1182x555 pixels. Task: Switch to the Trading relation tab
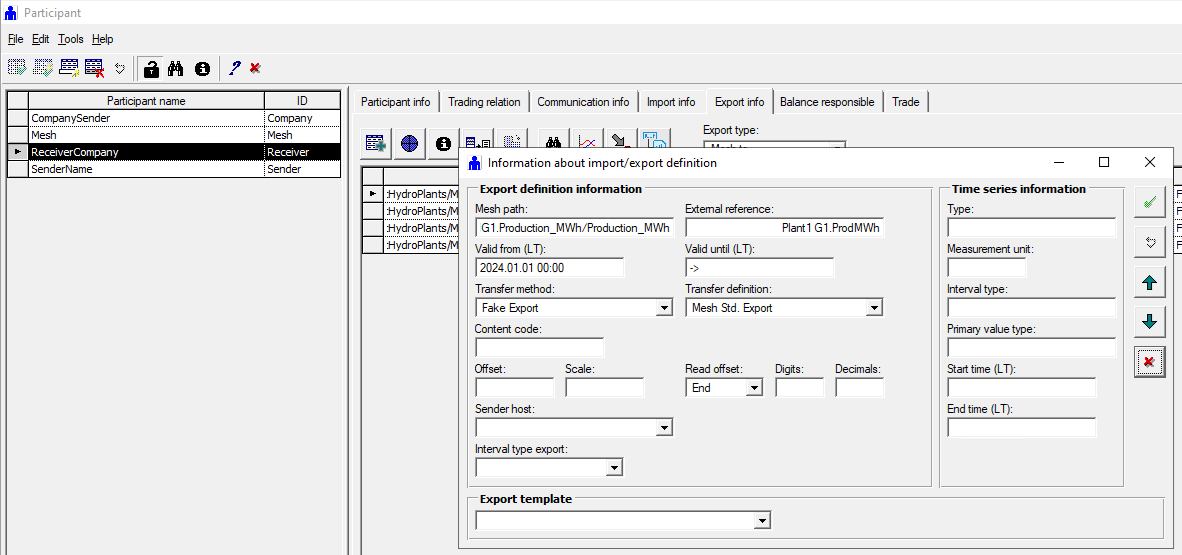pos(484,102)
